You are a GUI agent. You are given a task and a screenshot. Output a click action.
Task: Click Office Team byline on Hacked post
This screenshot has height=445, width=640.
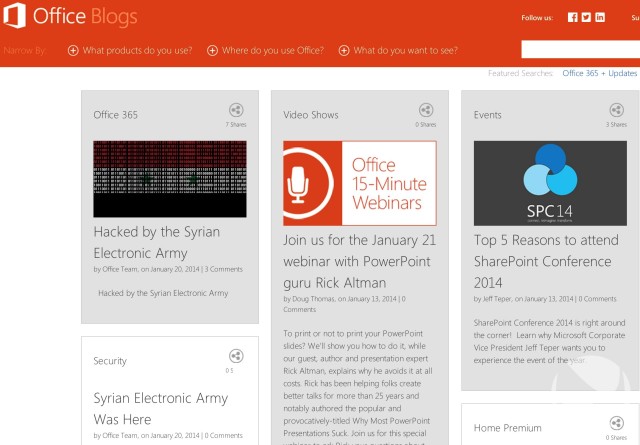click(120, 269)
